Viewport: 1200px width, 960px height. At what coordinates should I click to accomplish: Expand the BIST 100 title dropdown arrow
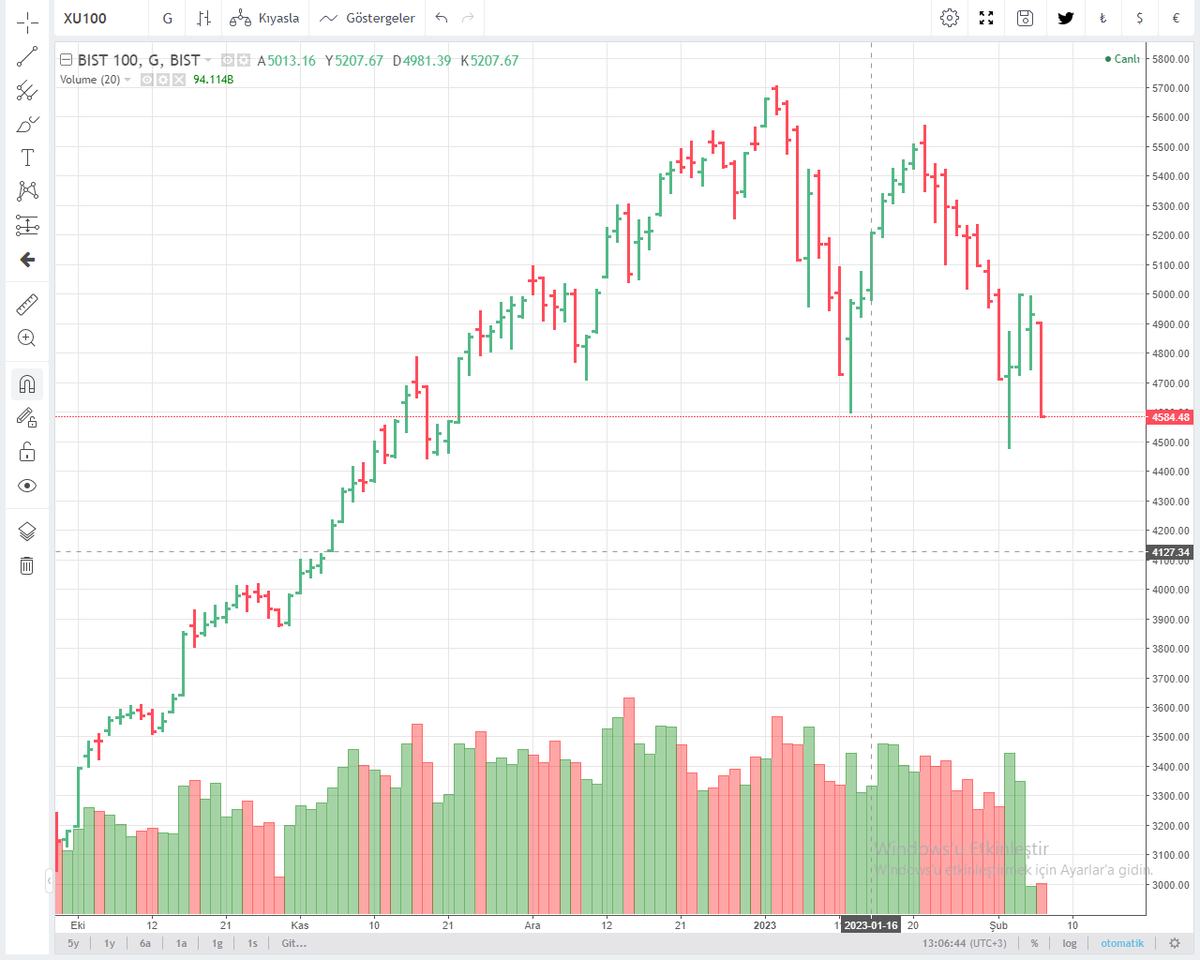208,61
